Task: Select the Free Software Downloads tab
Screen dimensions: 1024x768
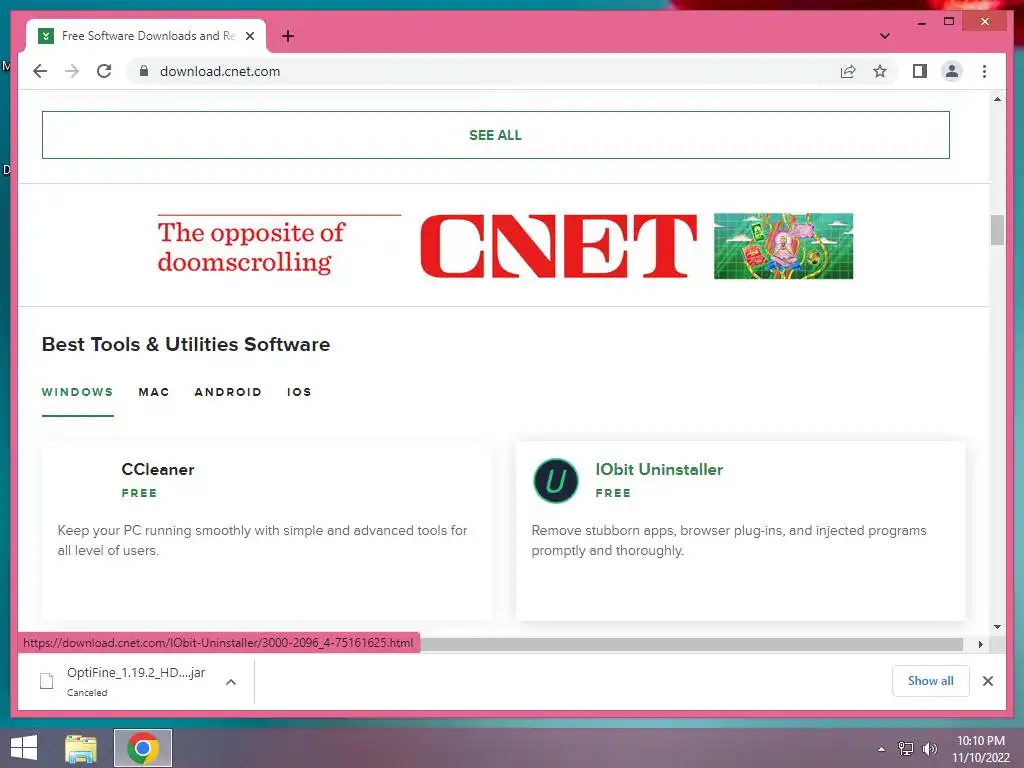Action: 146,36
